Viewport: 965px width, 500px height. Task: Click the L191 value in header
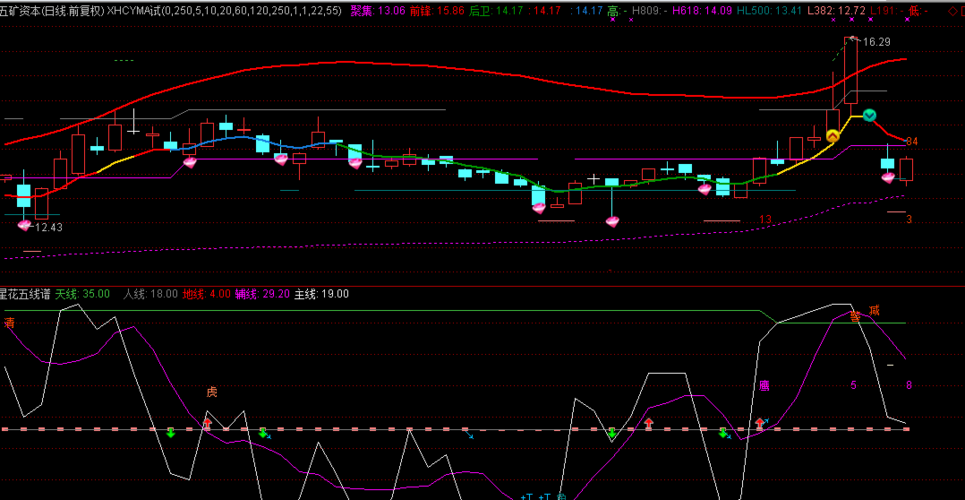point(885,10)
